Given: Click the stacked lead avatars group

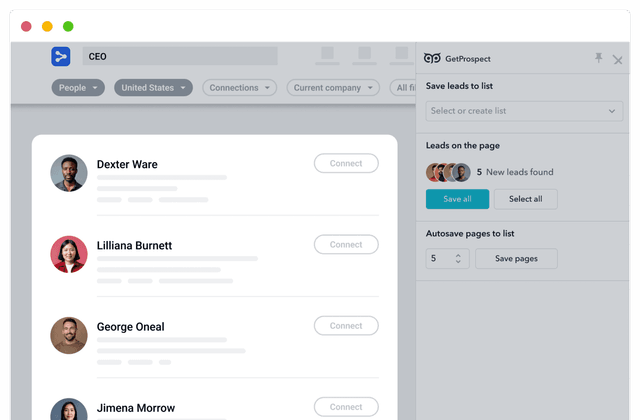Looking at the screenshot, I should [x=448, y=172].
